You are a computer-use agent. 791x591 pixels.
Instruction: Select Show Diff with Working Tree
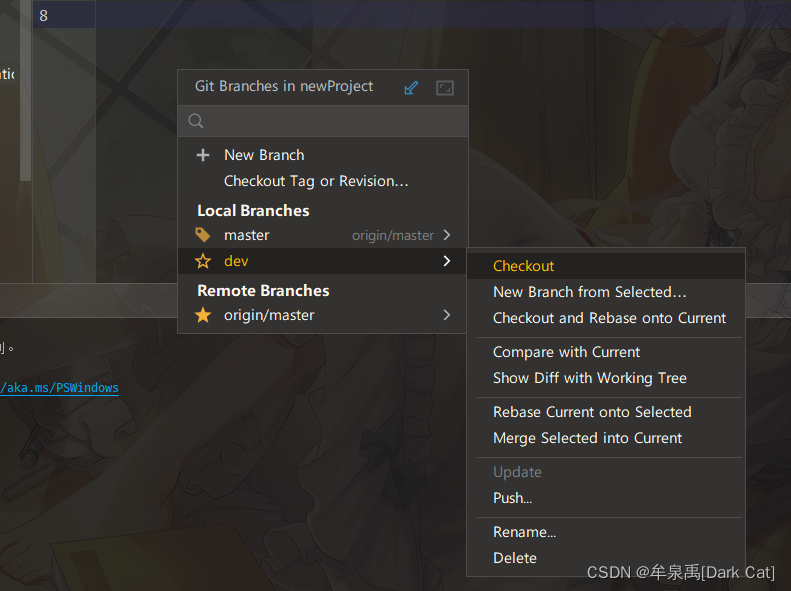coord(606,378)
